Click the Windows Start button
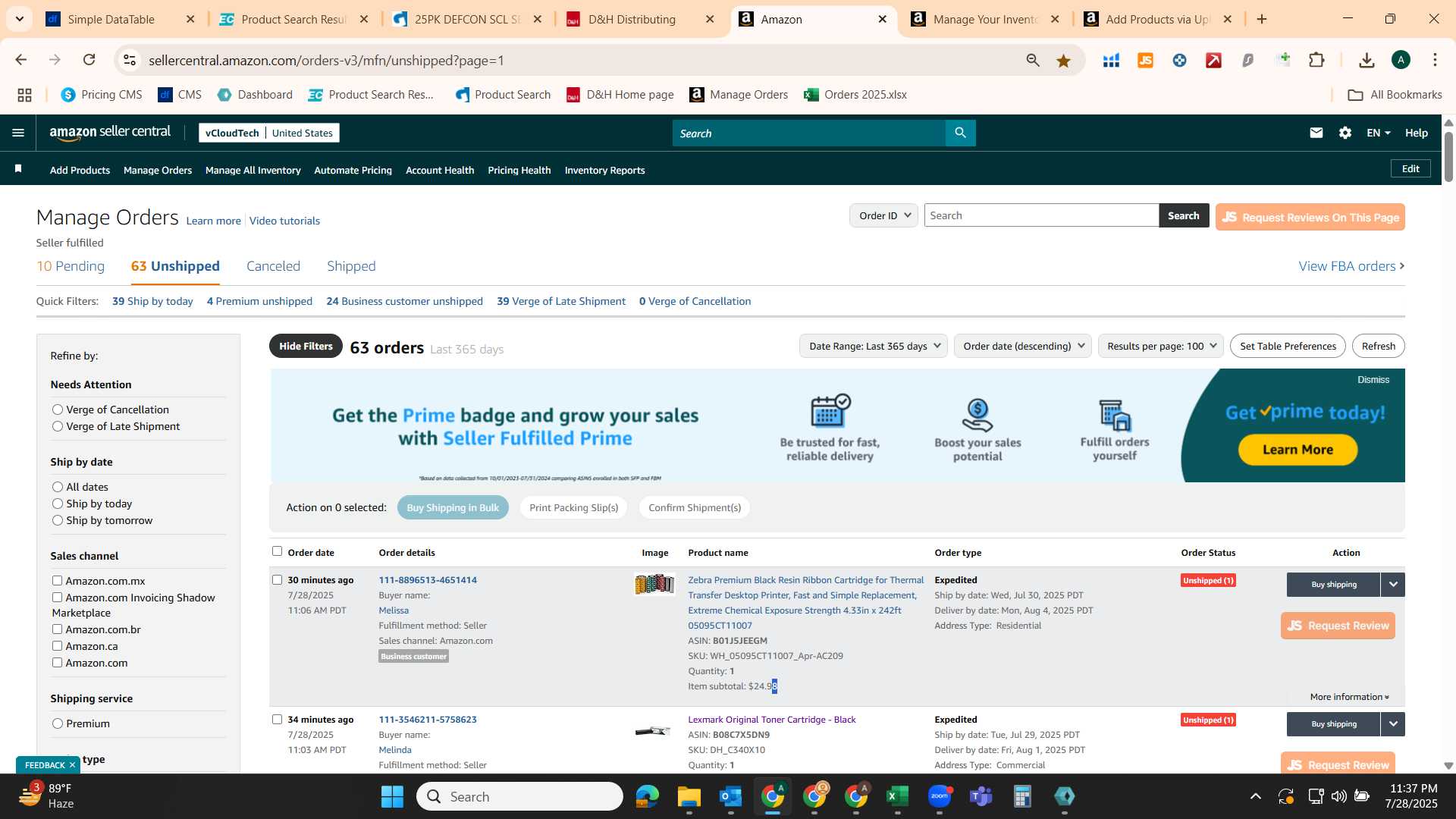Viewport: 1456px width, 819px height. pyautogui.click(x=392, y=796)
